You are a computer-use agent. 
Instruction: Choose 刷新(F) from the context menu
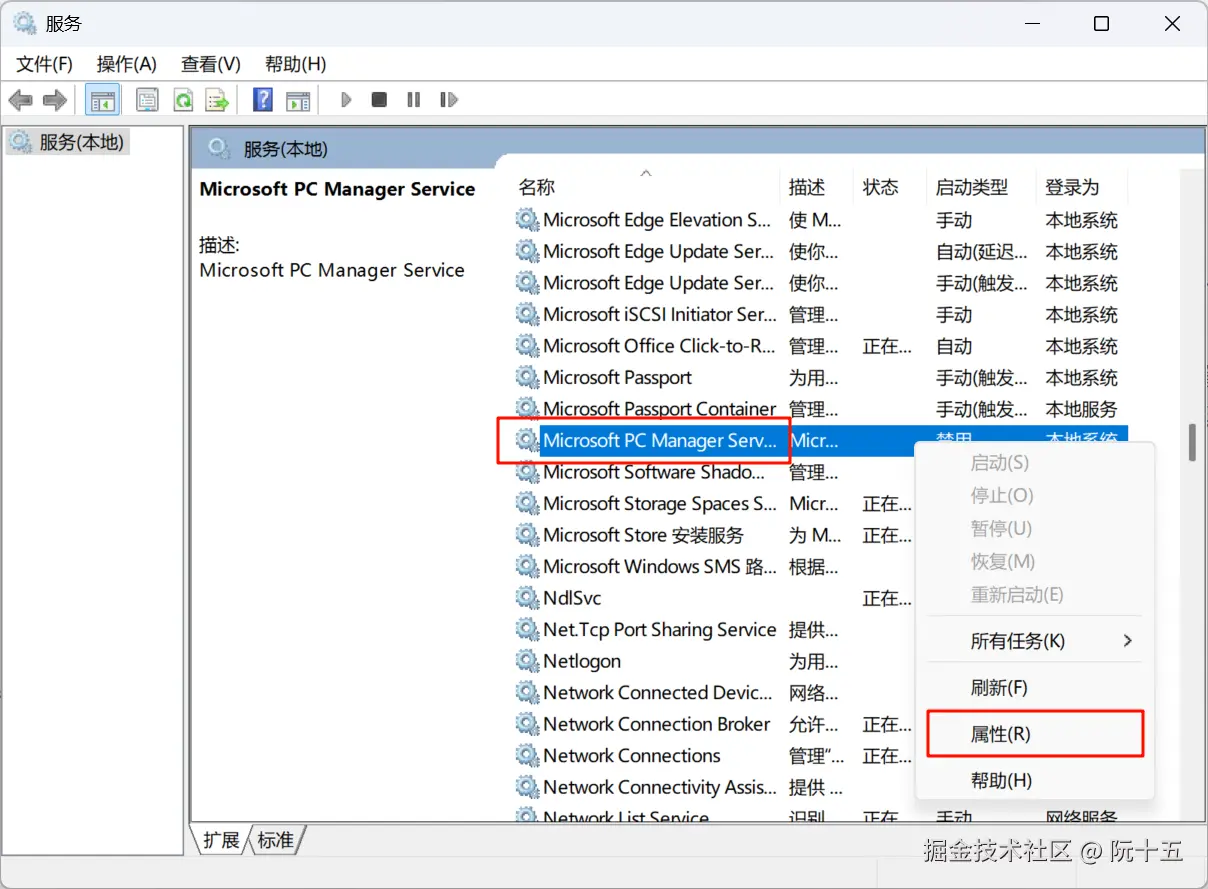click(1035, 688)
